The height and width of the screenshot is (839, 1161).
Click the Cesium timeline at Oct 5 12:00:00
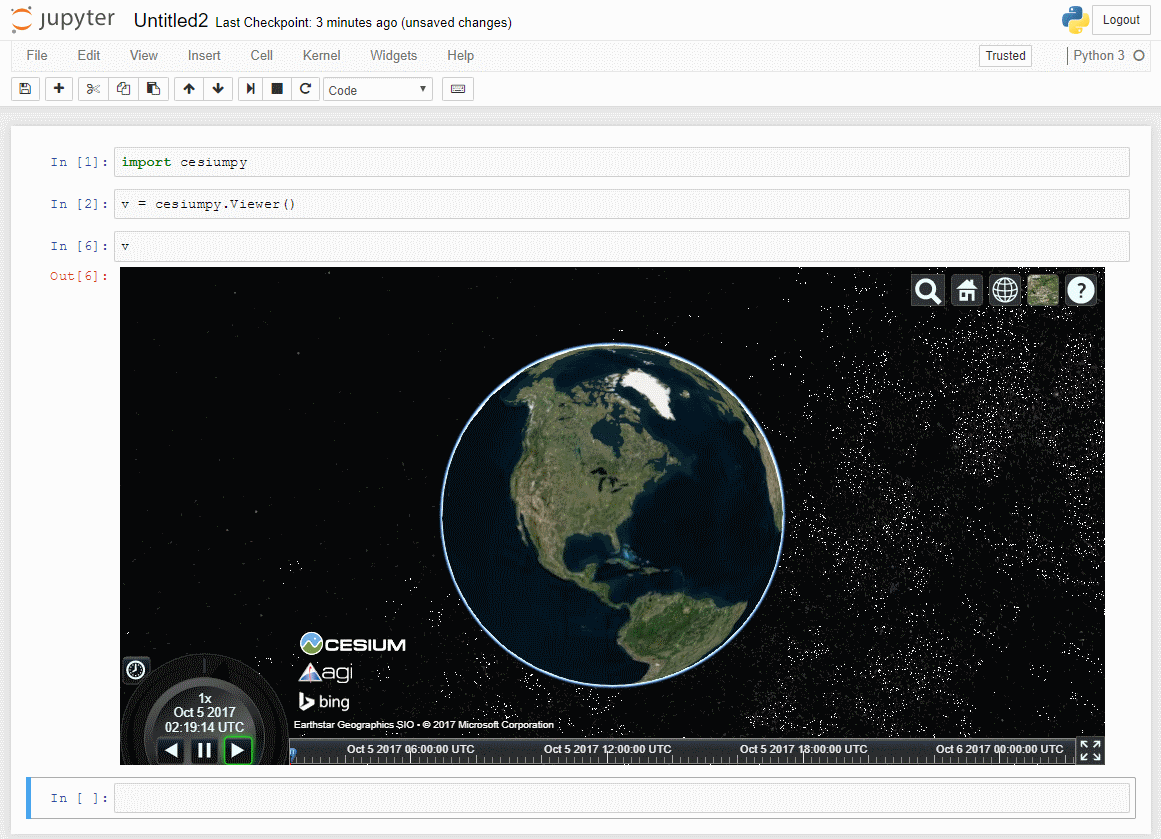tap(606, 752)
